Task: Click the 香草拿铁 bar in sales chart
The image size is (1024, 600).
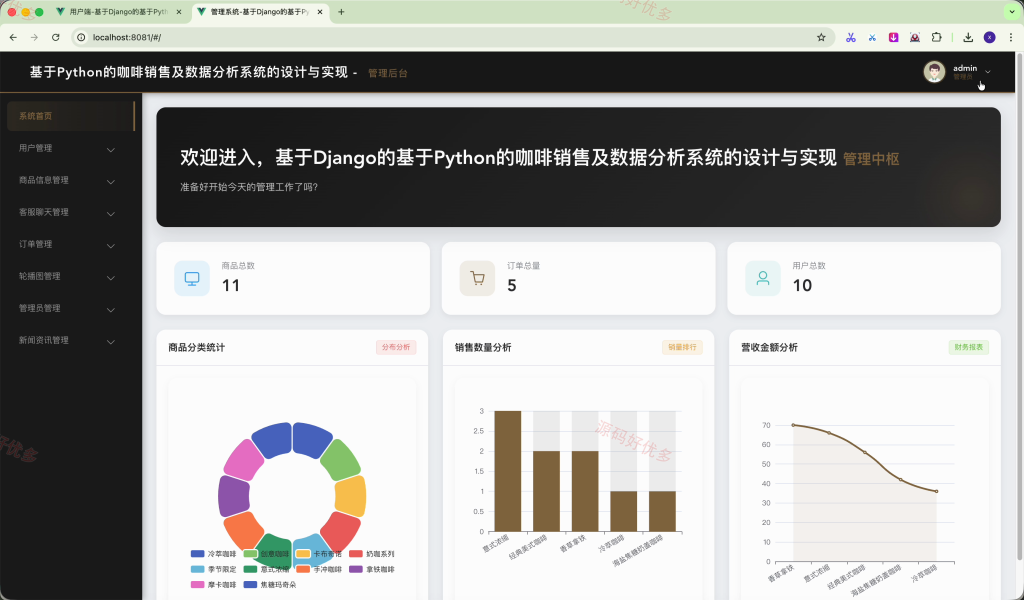Action: (584, 491)
